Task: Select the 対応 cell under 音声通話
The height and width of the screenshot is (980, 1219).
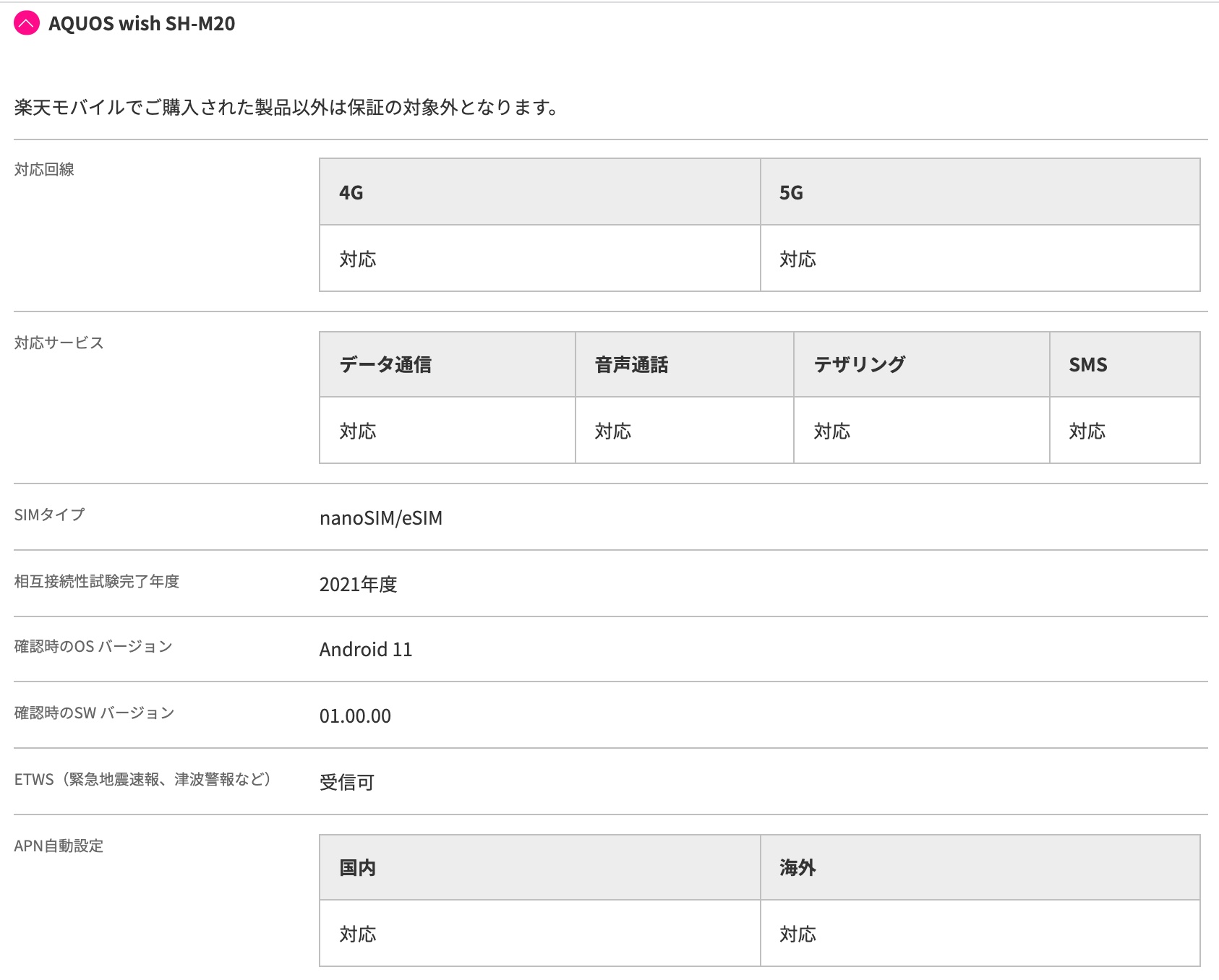Action: click(685, 431)
